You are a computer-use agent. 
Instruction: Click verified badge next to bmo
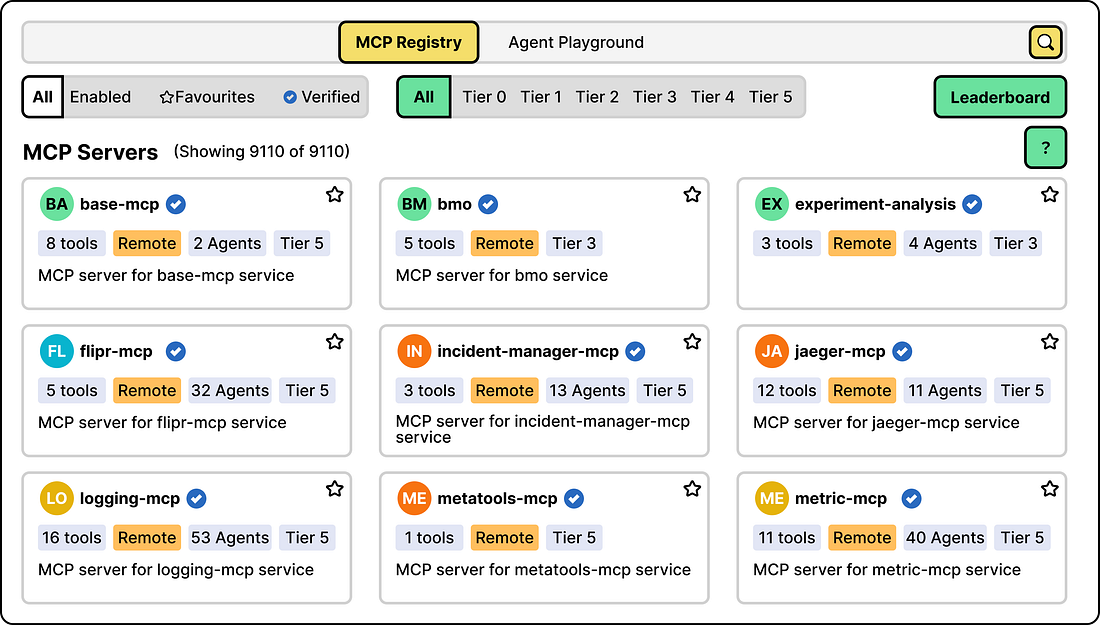point(488,204)
